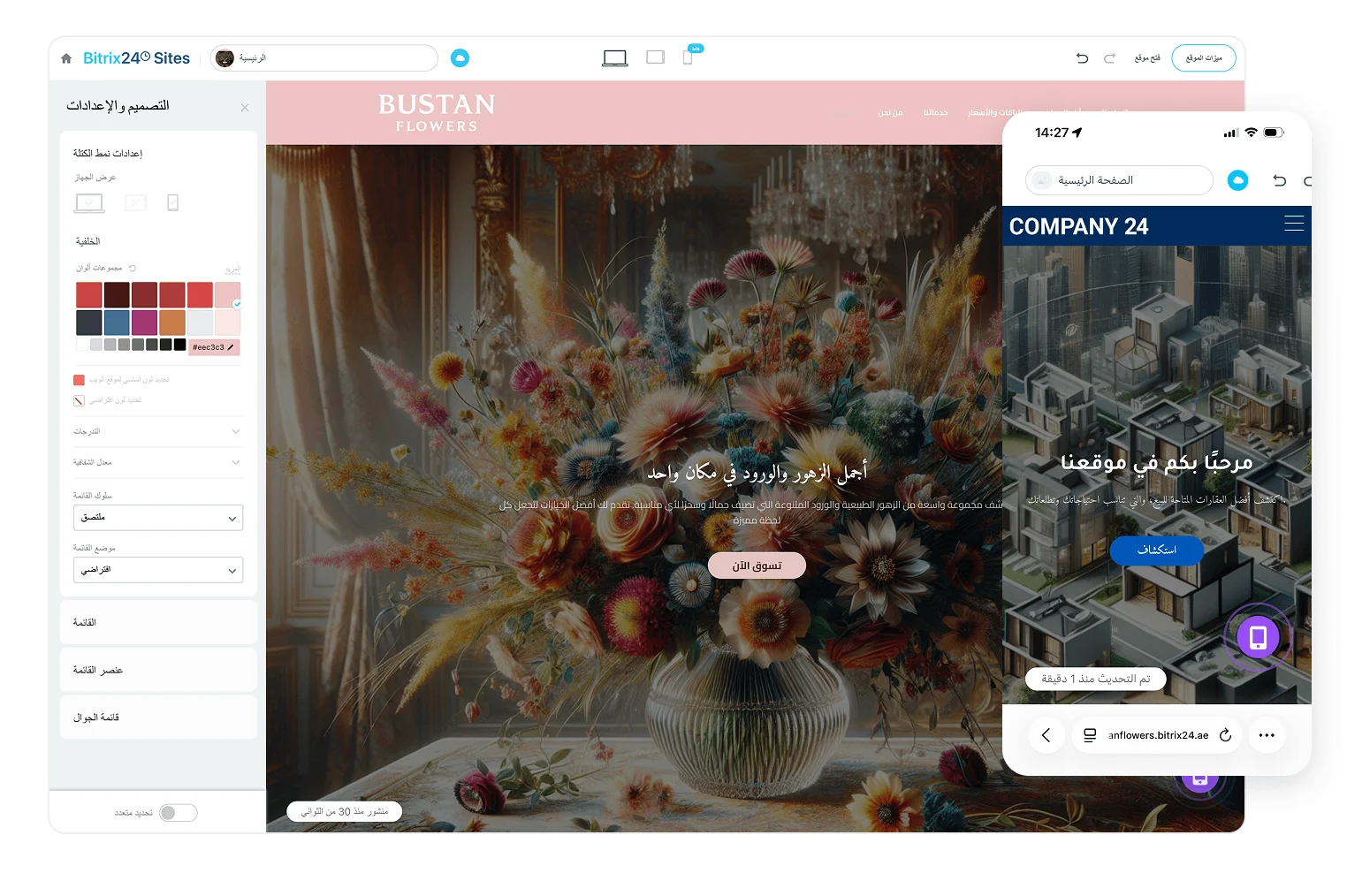Click the blue cloud publish icon on desktop
The height and width of the screenshot is (896, 1347).
click(x=460, y=58)
